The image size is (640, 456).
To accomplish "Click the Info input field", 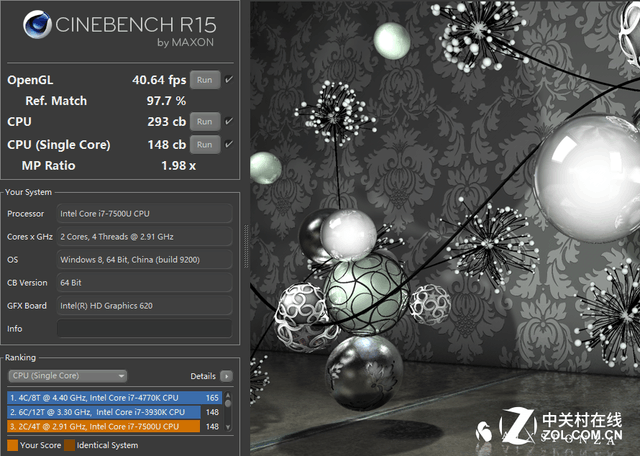I will click(144, 328).
